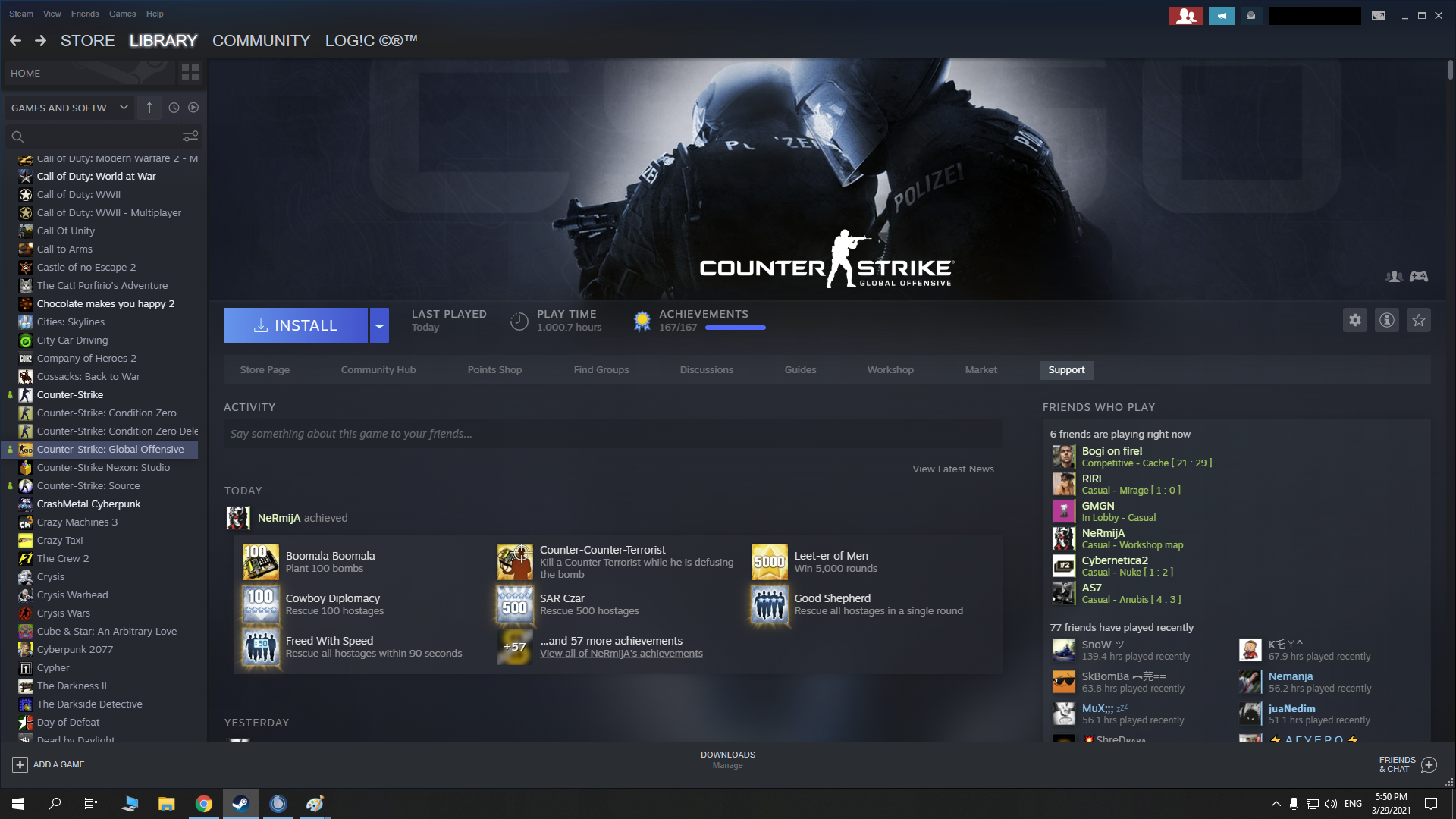Open the GAMES AND SOFTWARE collection dropdown

[68, 108]
